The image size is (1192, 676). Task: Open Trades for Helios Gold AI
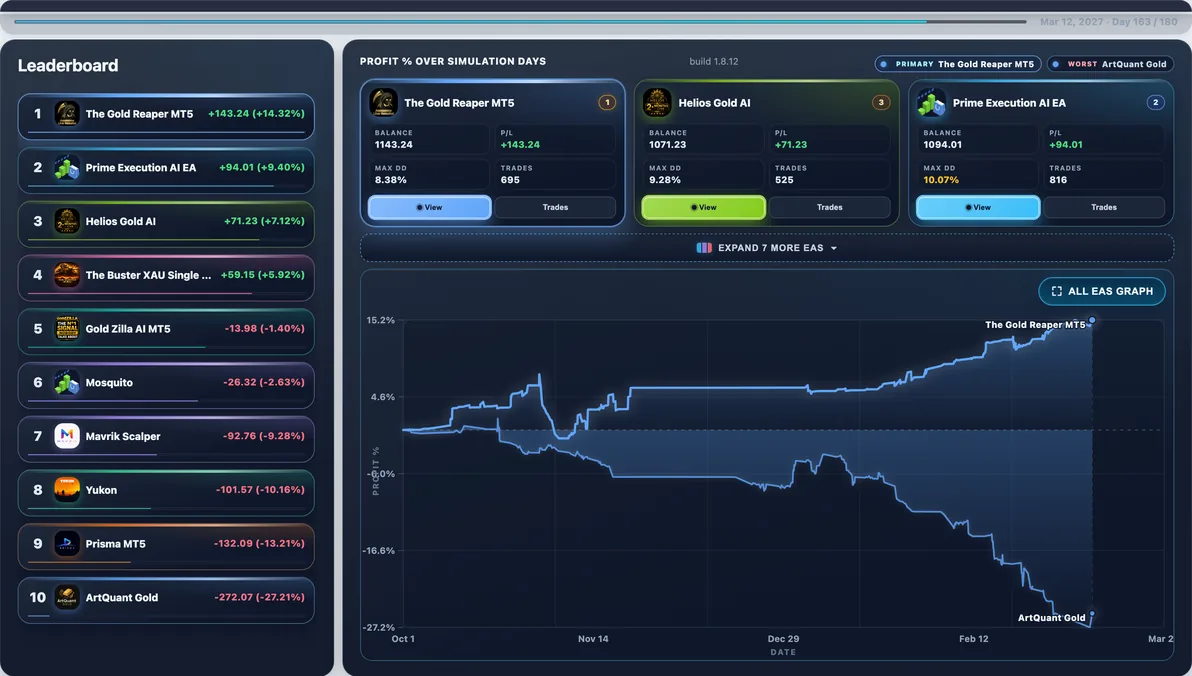point(829,207)
